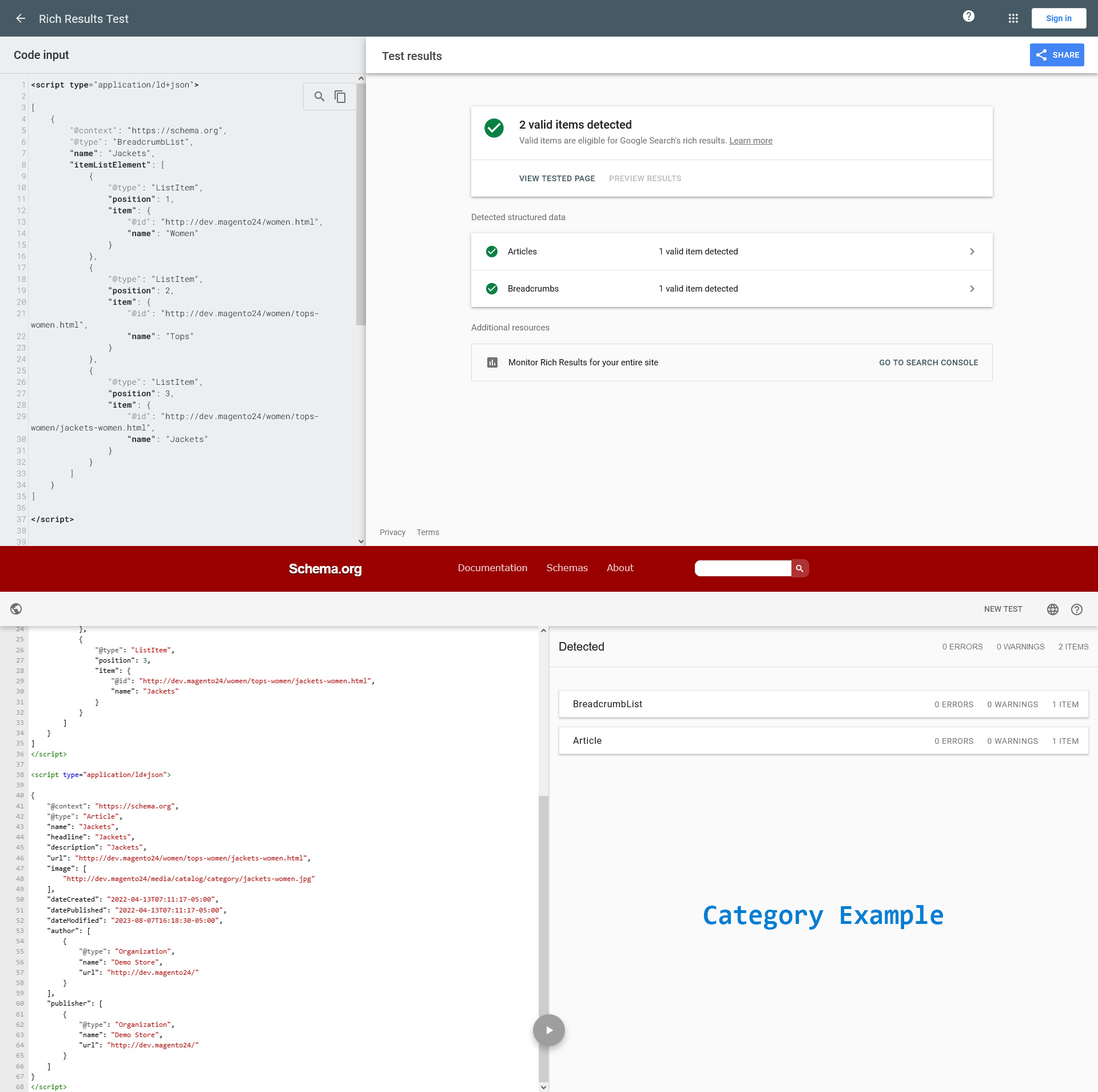This screenshot has height=1092, width=1098.
Task: Expand the Breadcrumbs detected result
Action: pyautogui.click(x=972, y=289)
